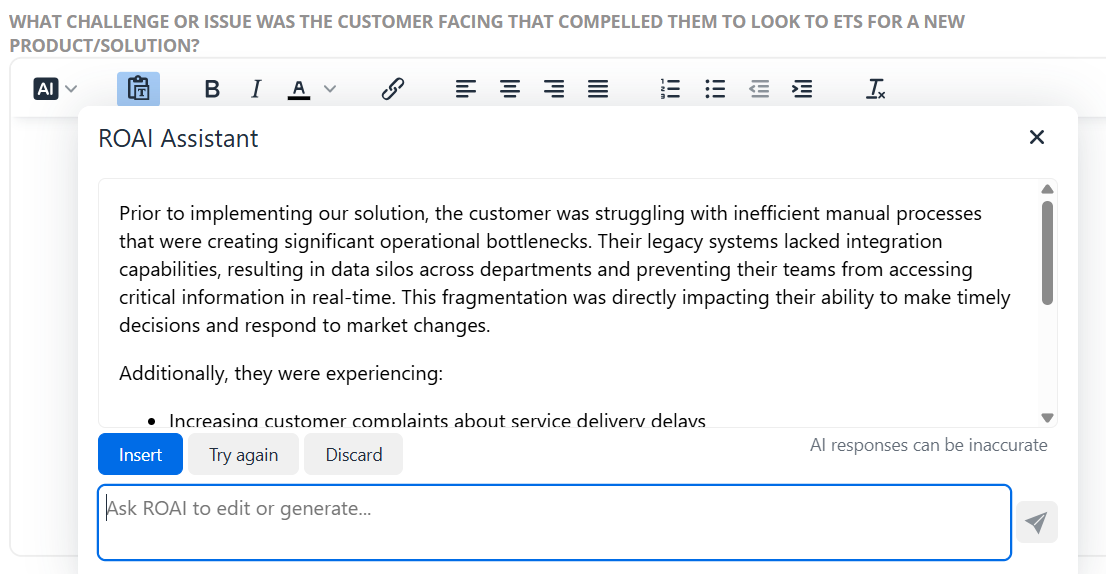Insert a hyperlink with link icon

[392, 89]
